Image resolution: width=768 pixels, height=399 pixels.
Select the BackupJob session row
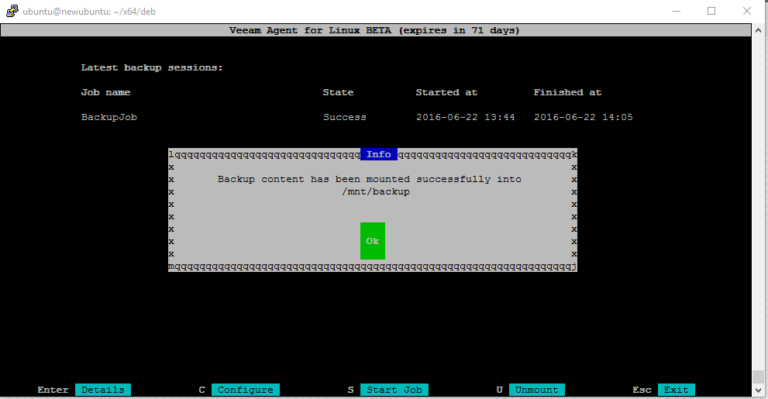[357, 117]
